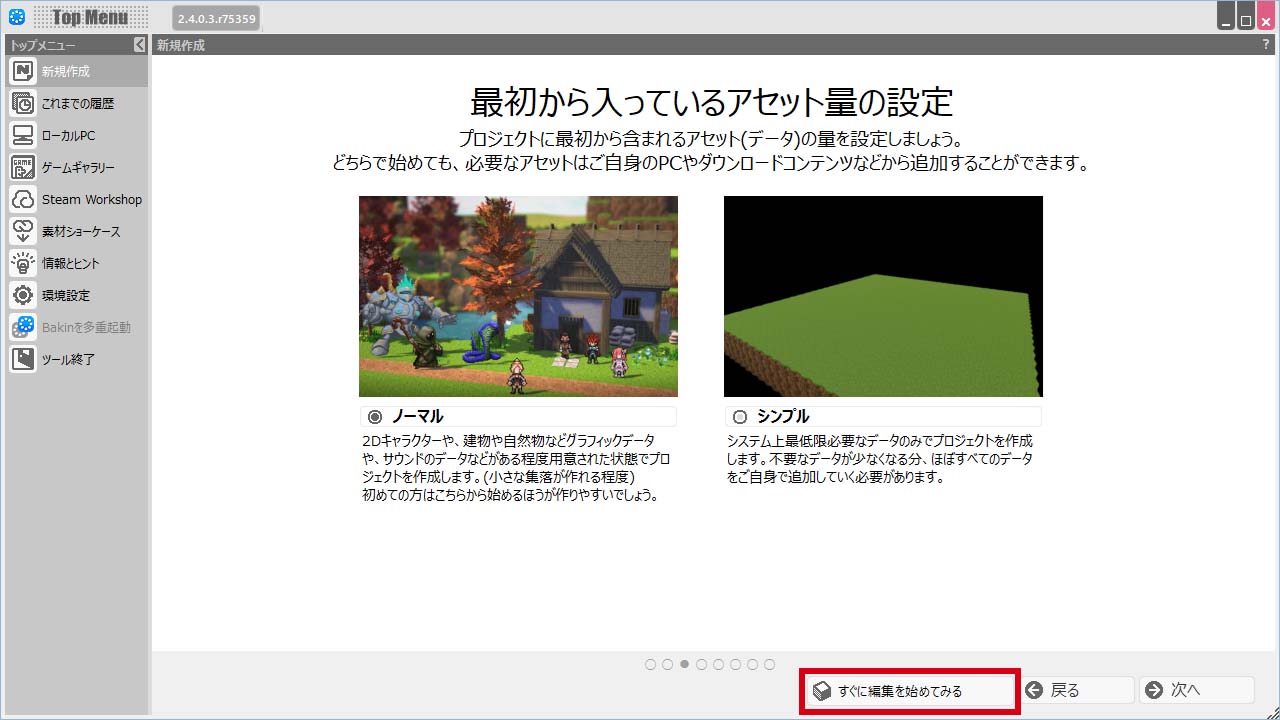Open the 新規作成 menu entry

coord(77,71)
